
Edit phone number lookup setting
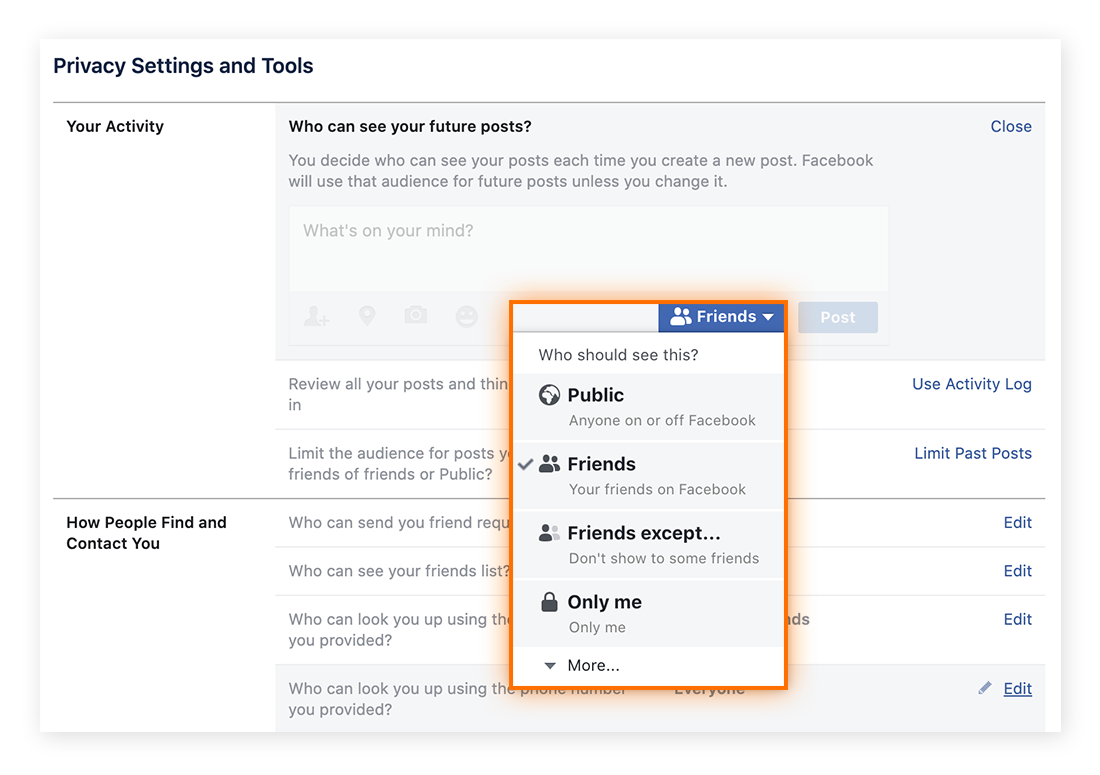pos(1017,689)
